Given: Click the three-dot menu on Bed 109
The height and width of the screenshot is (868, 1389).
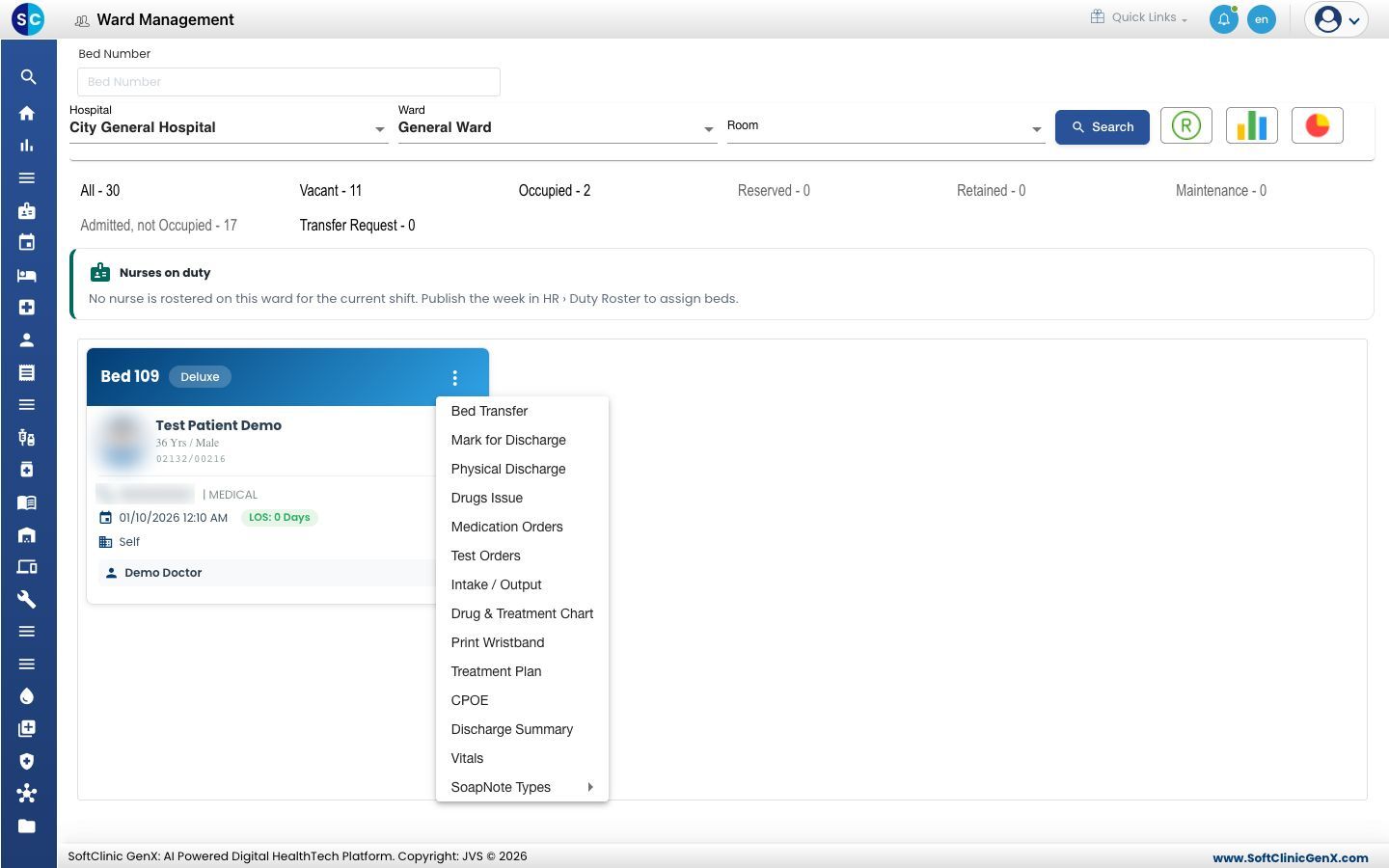Looking at the screenshot, I should coord(454,377).
